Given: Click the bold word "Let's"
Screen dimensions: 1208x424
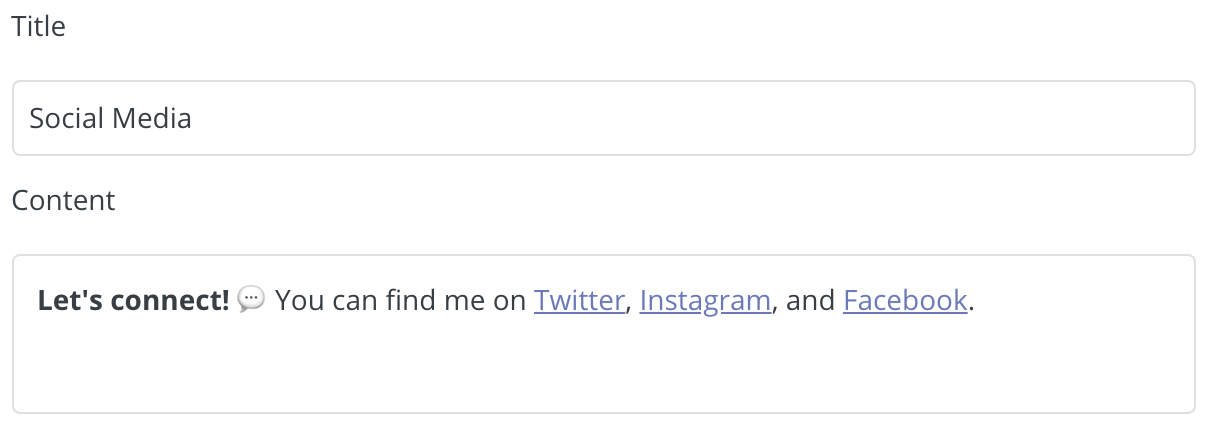Looking at the screenshot, I should coord(68,300).
